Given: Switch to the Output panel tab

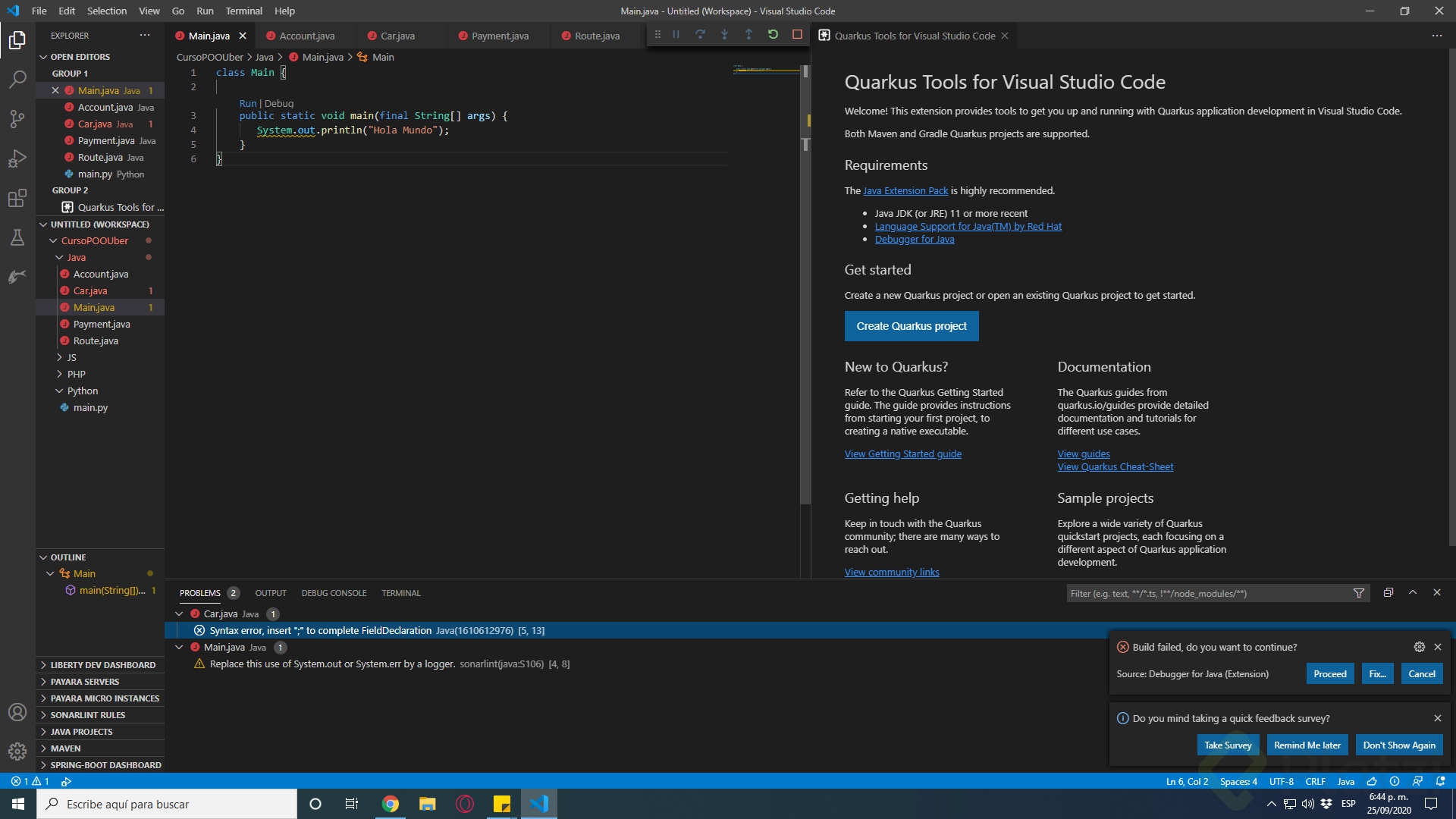Looking at the screenshot, I should pyautogui.click(x=271, y=593).
